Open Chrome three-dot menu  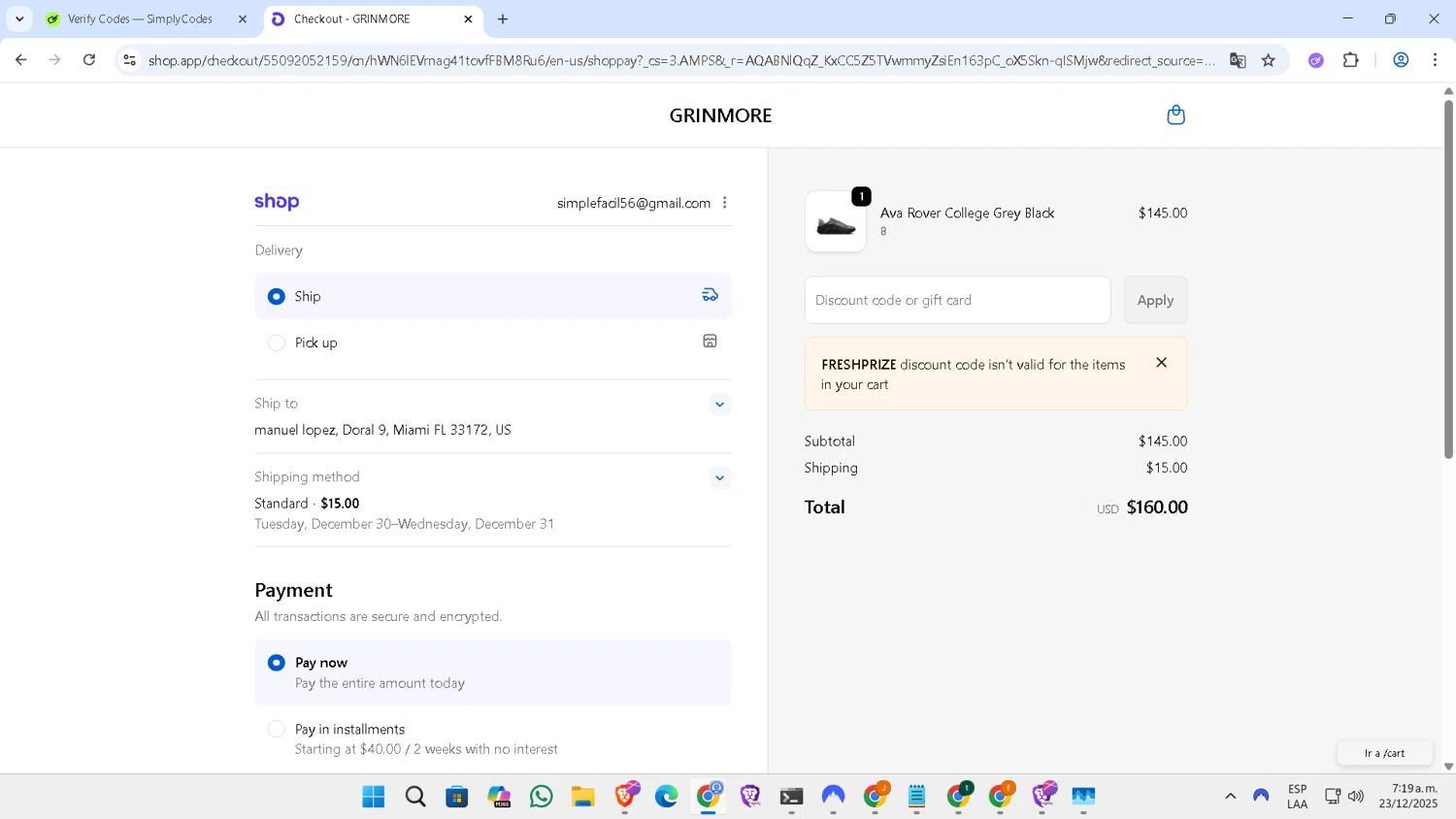[x=1436, y=60]
